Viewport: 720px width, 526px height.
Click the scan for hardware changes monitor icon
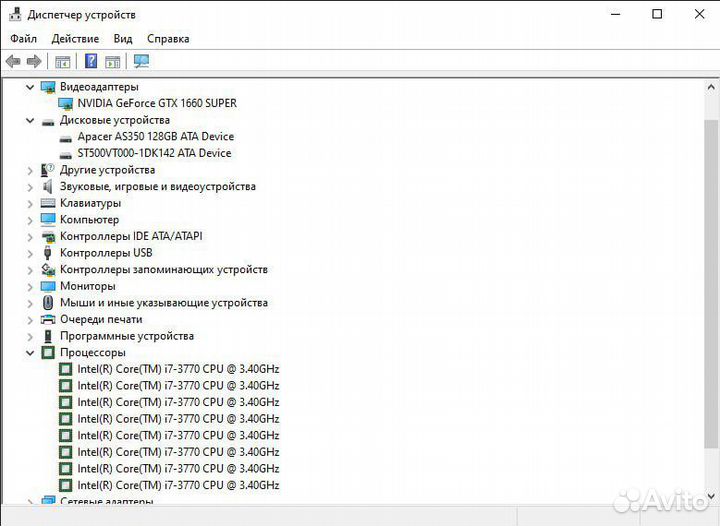click(141, 61)
